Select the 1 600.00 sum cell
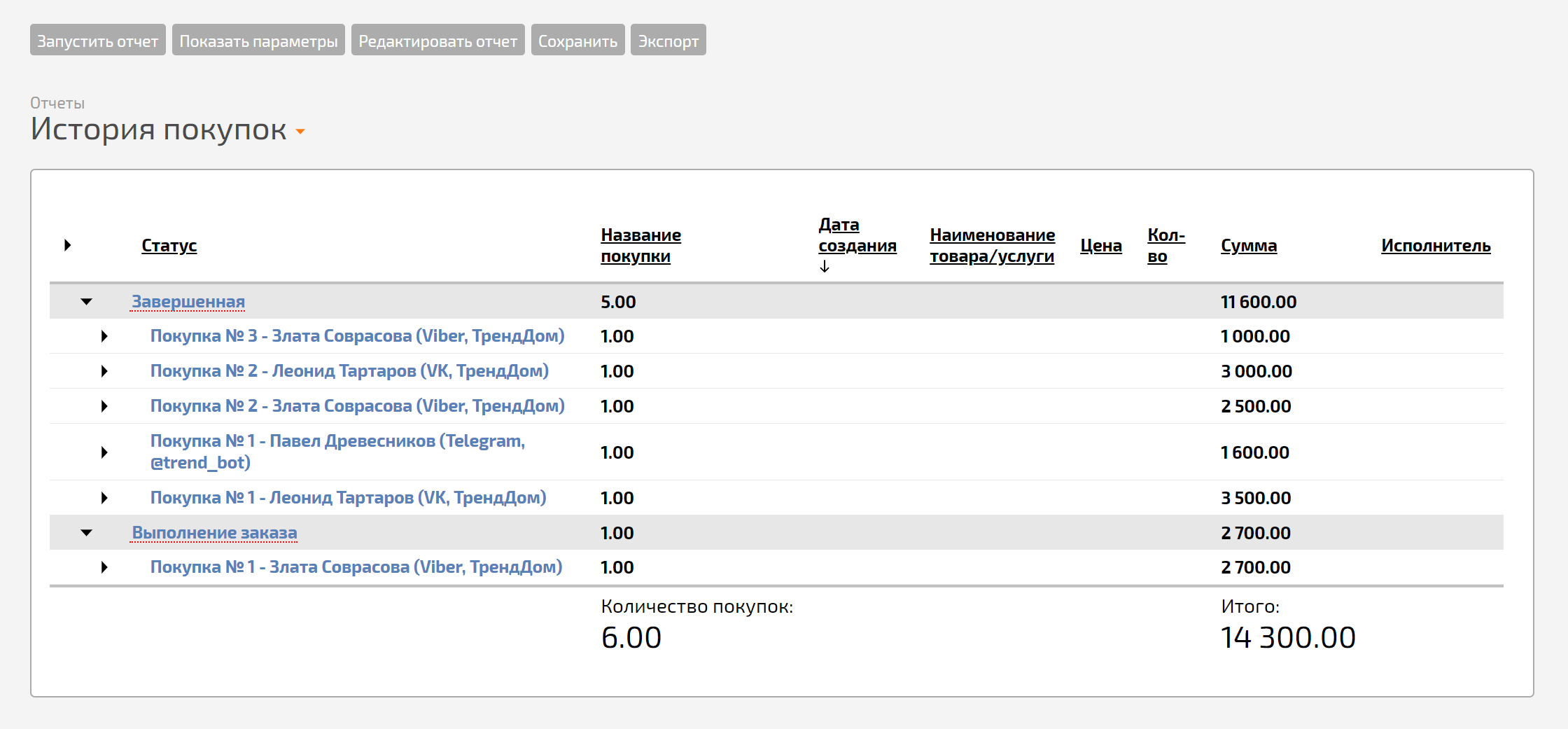 coord(1255,452)
